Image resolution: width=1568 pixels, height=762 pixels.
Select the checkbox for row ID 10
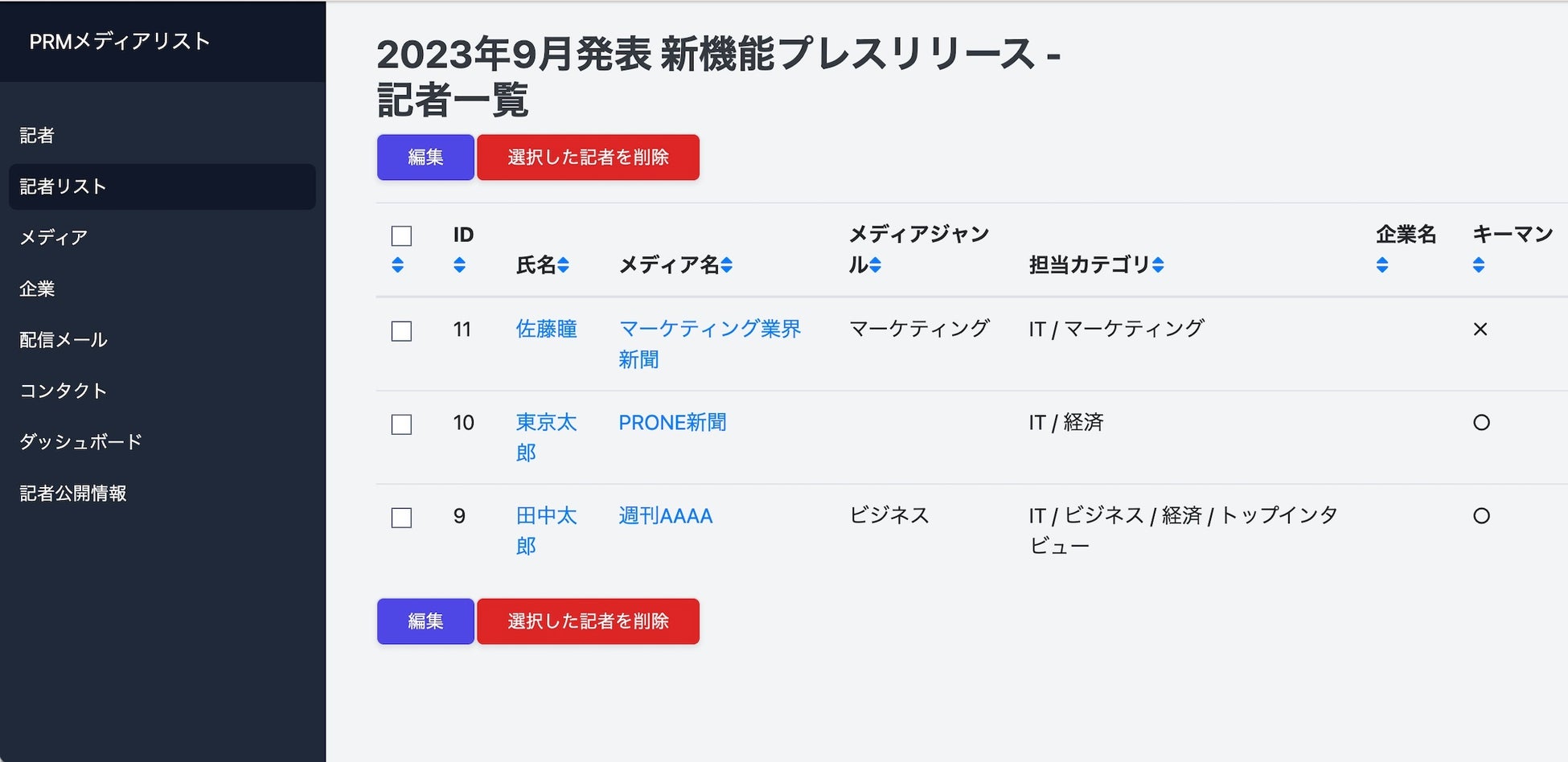pyautogui.click(x=401, y=424)
